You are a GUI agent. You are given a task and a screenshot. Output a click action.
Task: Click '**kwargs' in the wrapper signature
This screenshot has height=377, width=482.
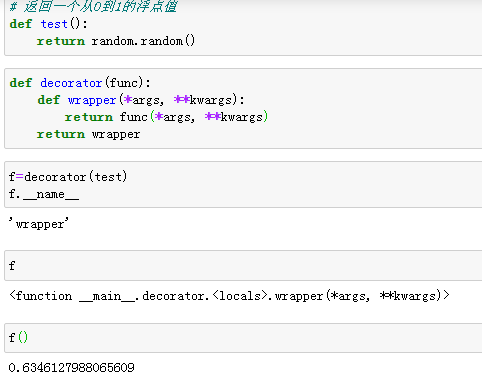tap(203, 100)
